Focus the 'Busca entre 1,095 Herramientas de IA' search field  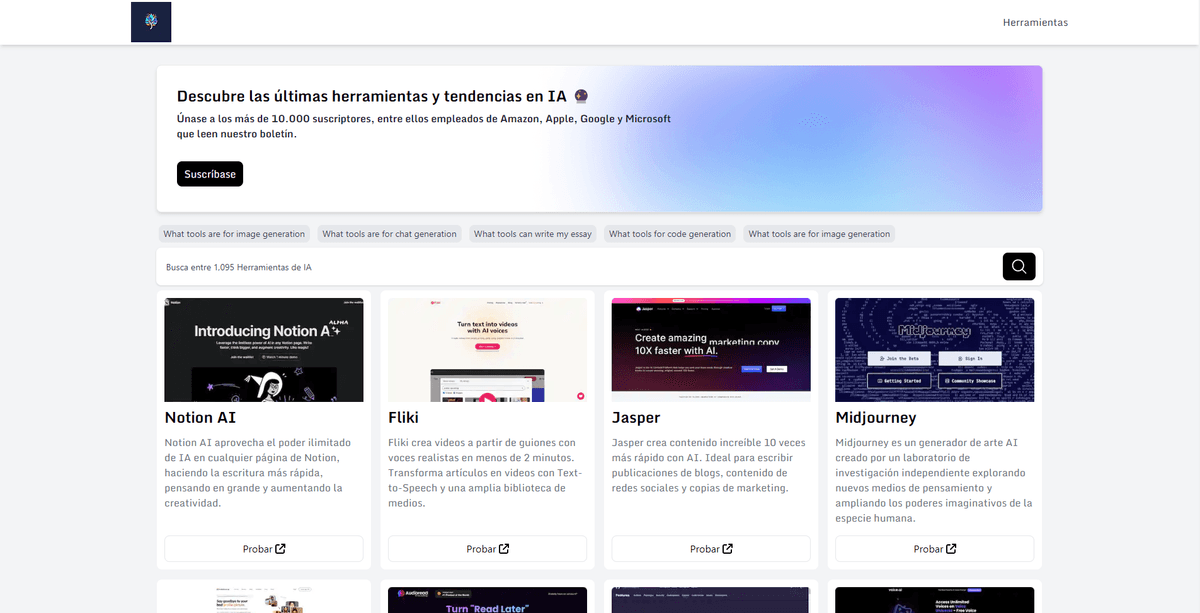pos(580,267)
